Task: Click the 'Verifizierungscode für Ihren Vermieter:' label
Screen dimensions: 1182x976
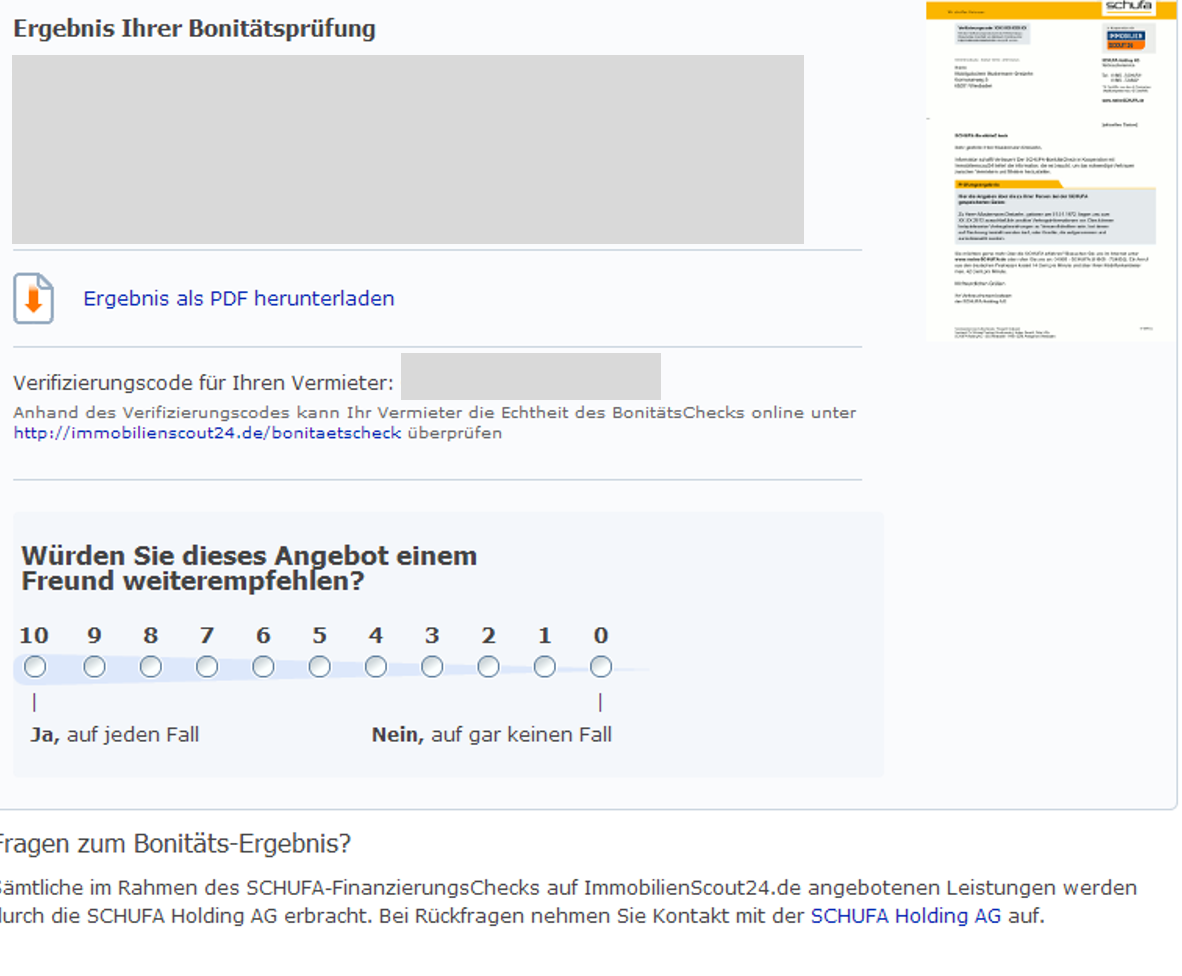Action: [x=203, y=383]
